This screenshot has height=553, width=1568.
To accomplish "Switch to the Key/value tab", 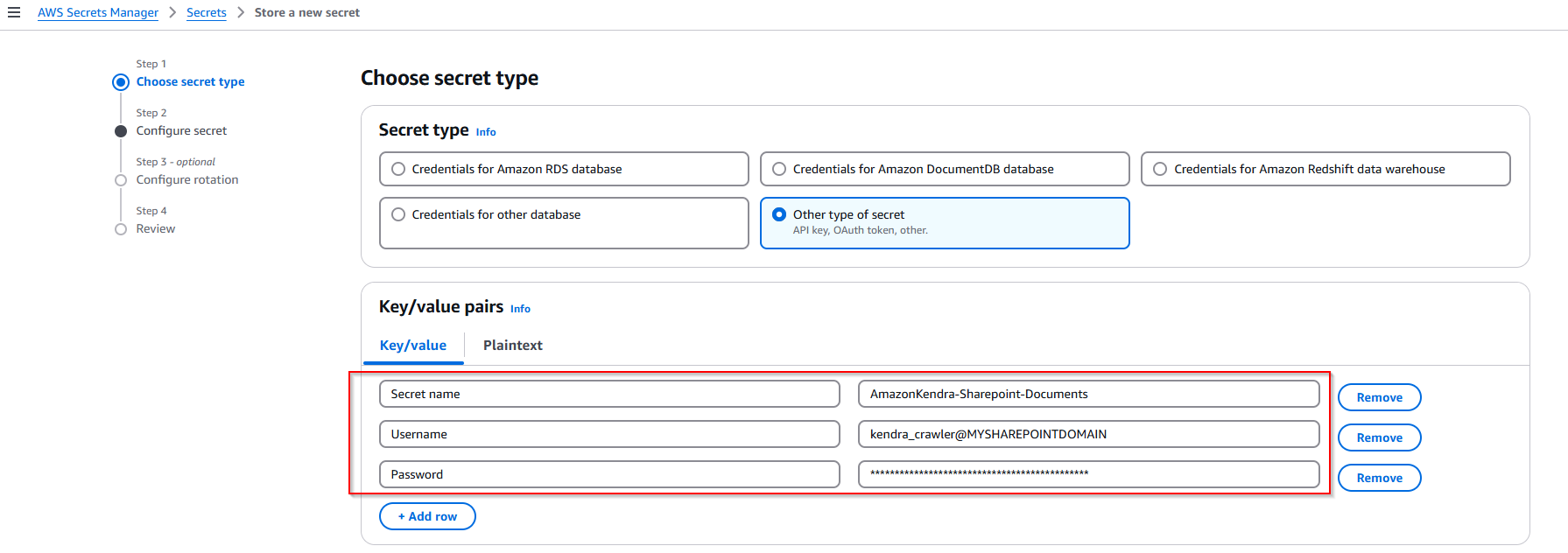I will tap(412, 346).
